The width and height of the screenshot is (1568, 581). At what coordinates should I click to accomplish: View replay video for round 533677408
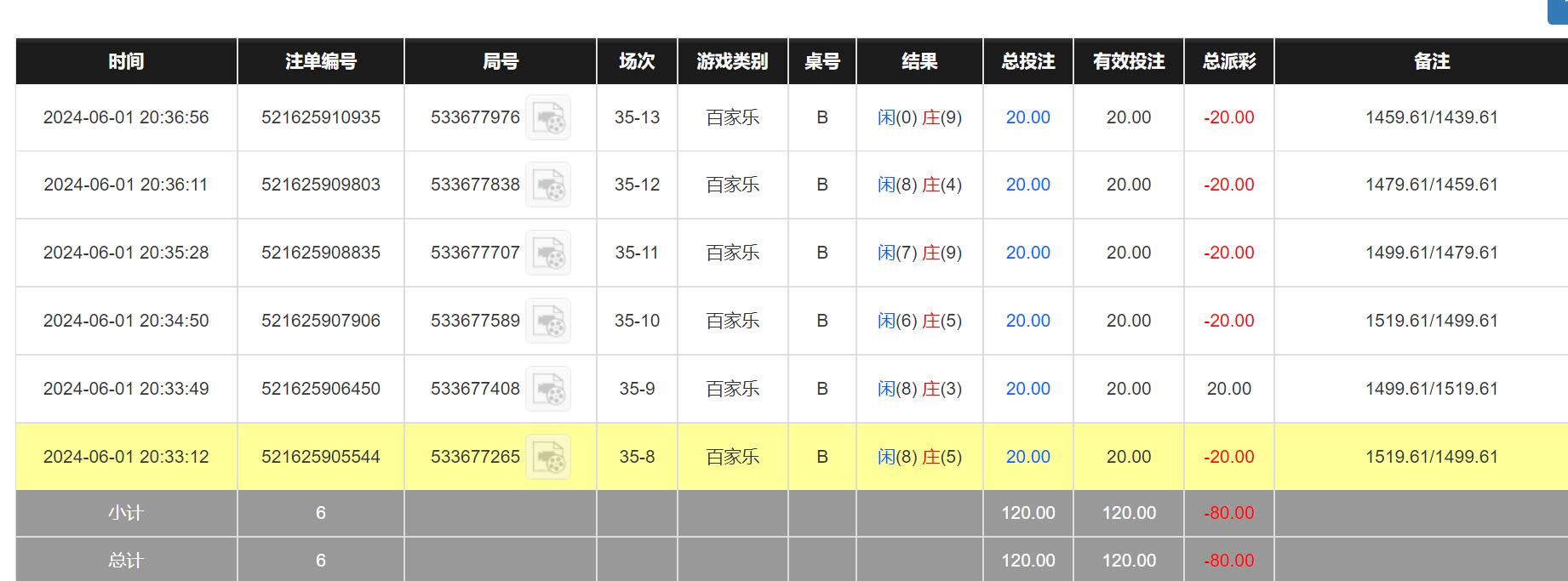[547, 390]
